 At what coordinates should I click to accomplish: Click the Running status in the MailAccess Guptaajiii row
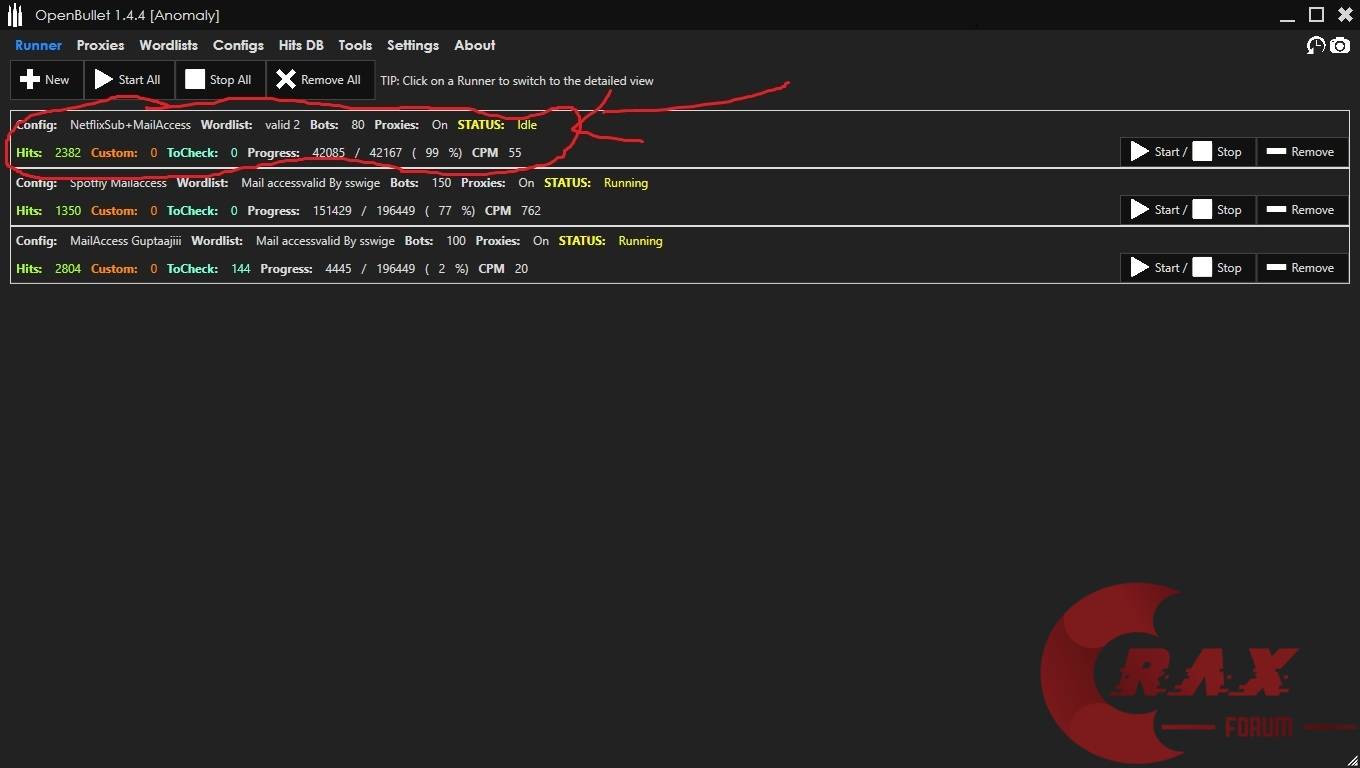(x=641, y=241)
